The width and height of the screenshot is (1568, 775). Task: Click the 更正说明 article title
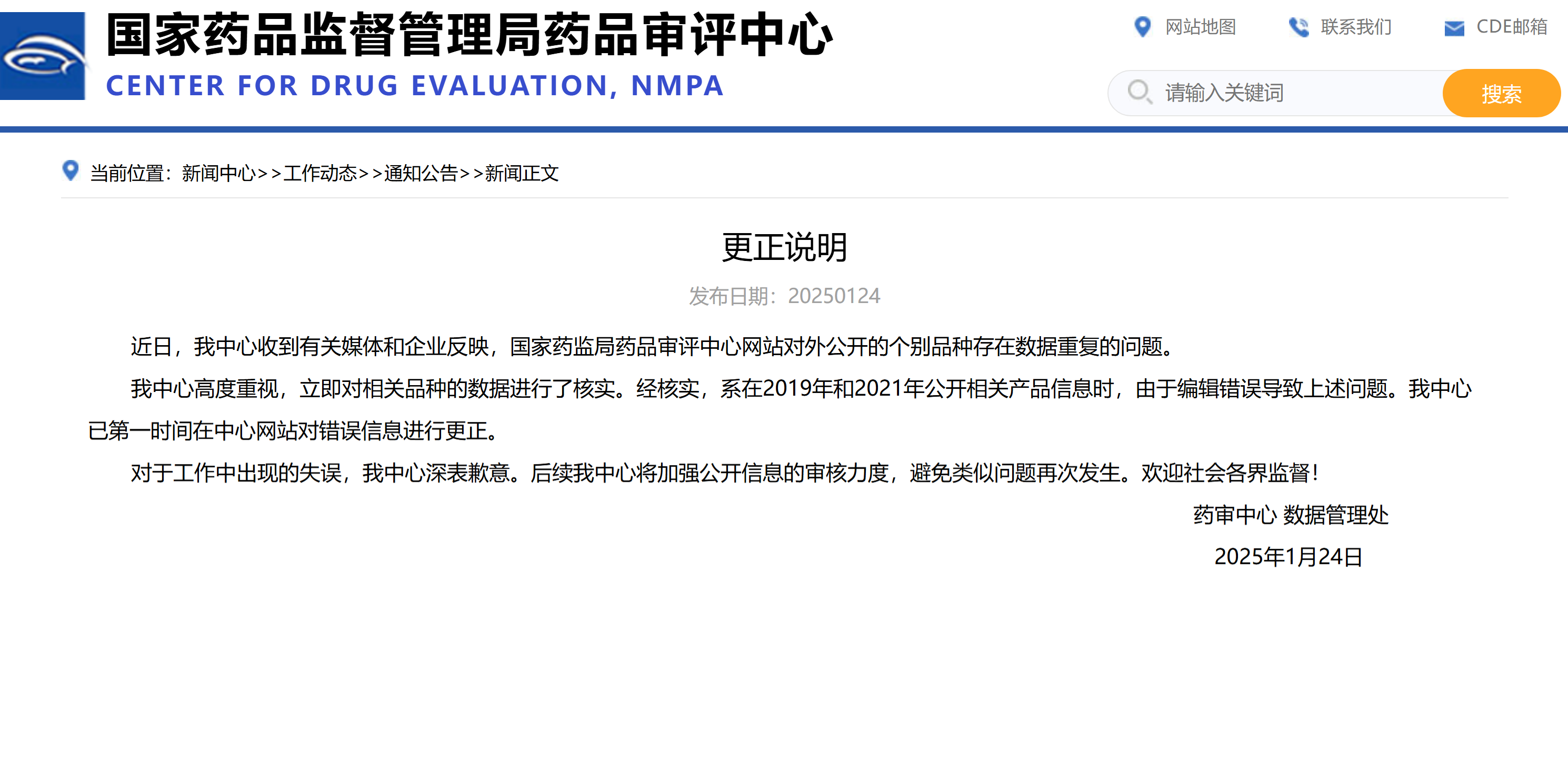(x=784, y=247)
